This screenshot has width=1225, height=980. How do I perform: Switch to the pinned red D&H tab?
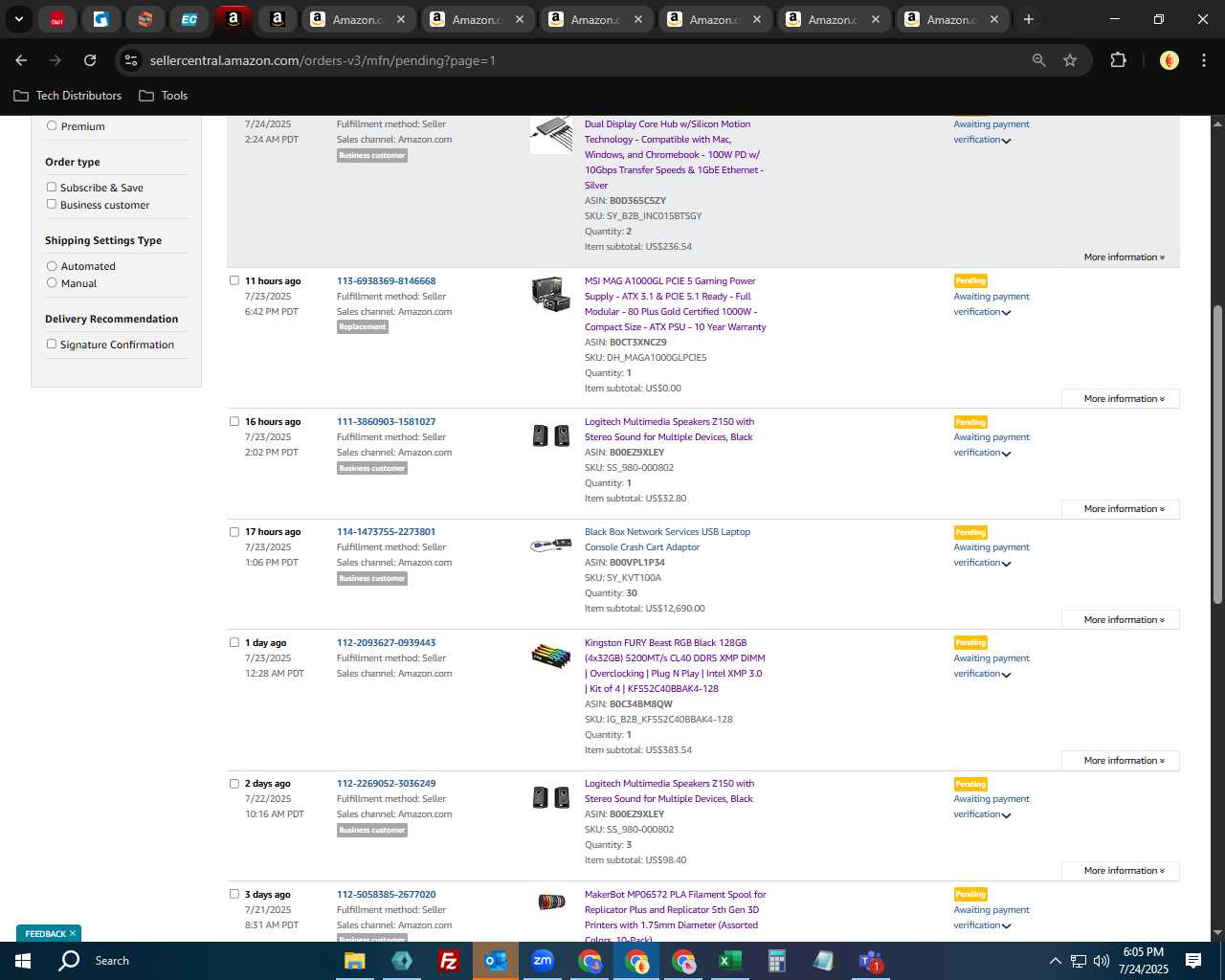(57, 19)
